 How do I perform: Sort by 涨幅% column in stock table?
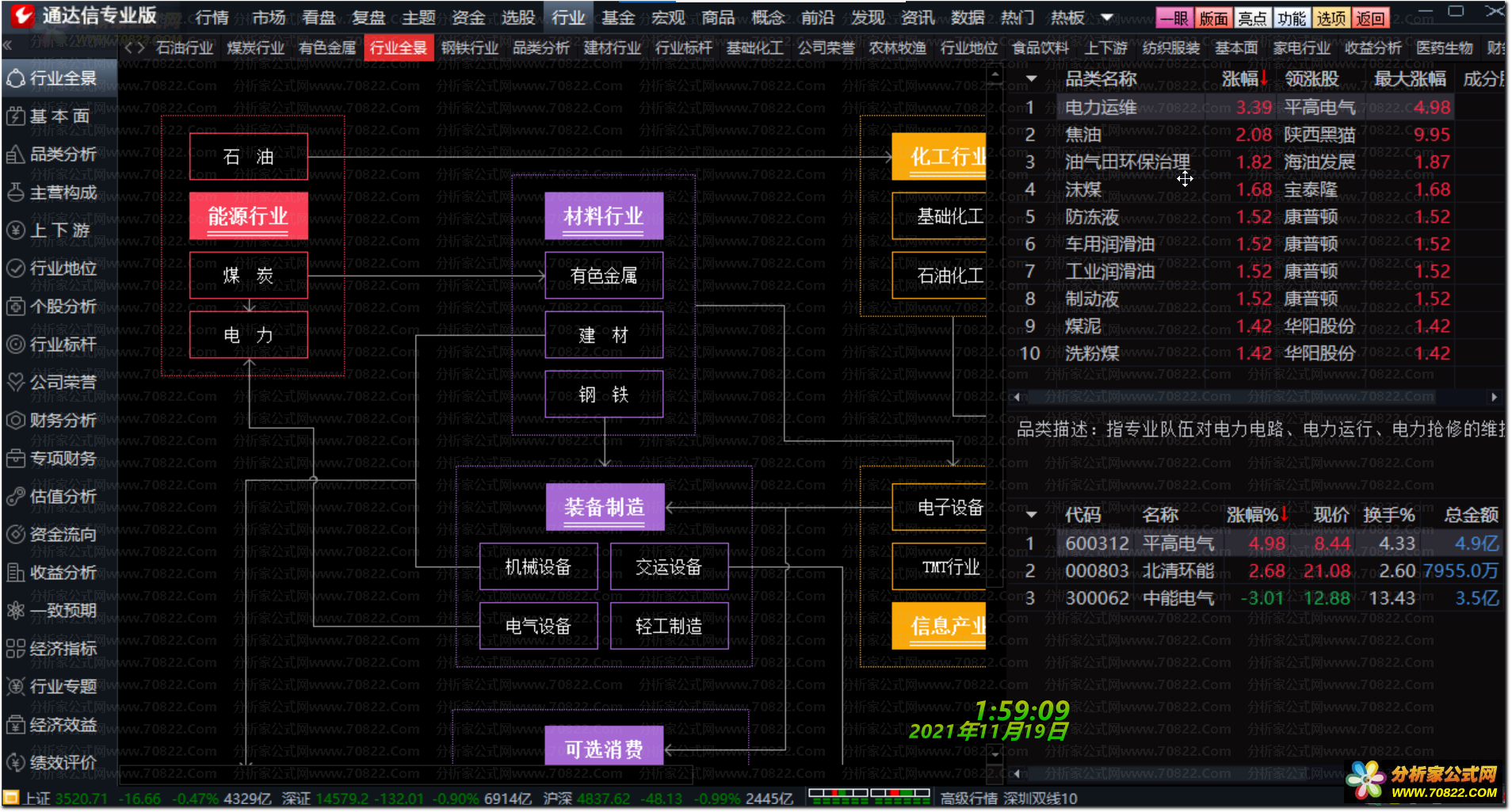point(1257,515)
